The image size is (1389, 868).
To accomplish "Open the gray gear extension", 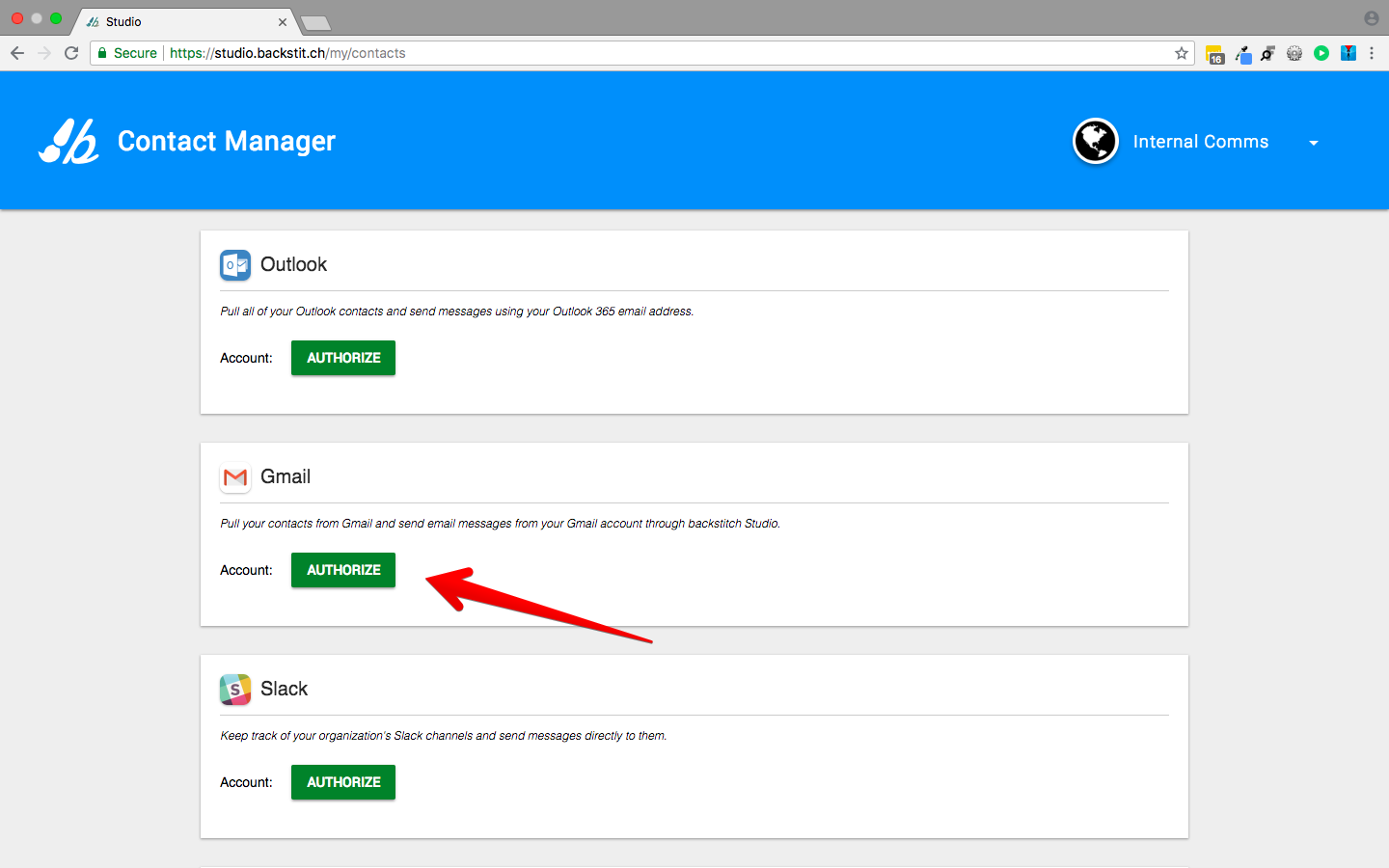I will (1294, 53).
